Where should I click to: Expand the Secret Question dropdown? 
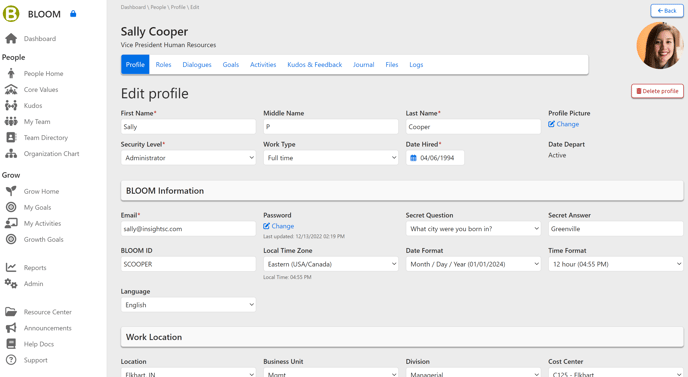(x=473, y=229)
